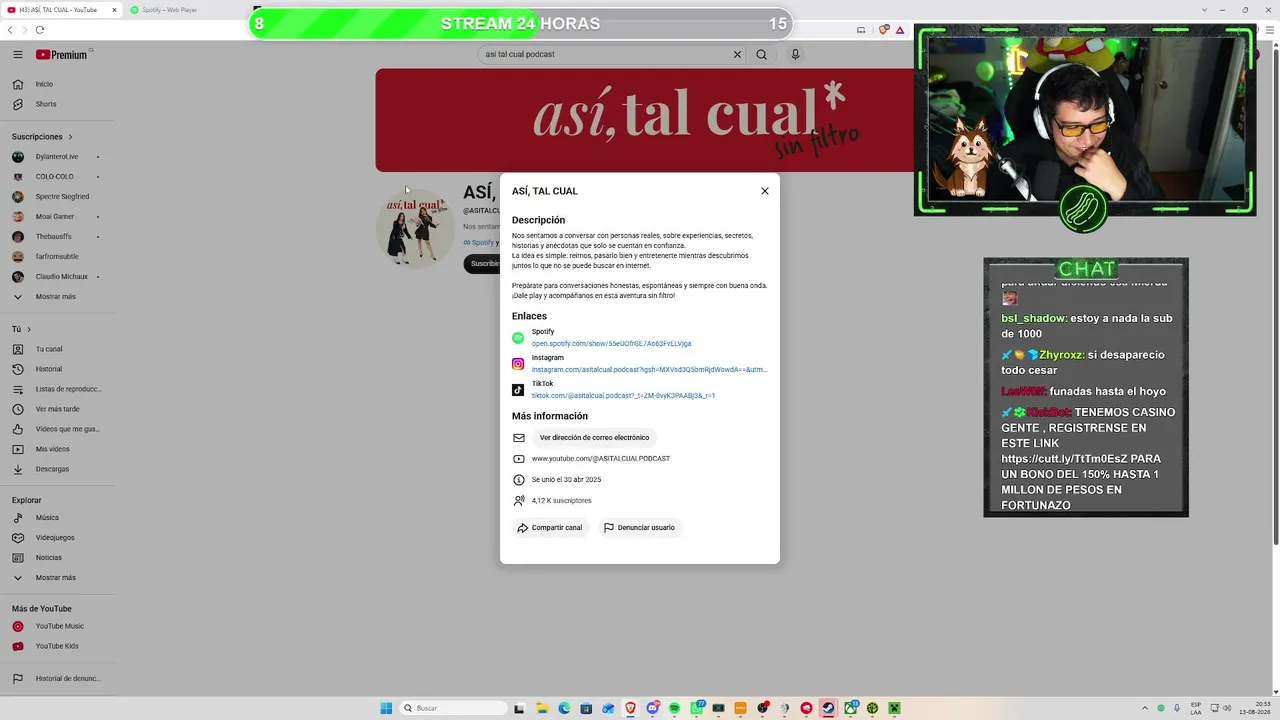Open the clock showing 20:53
The image size is (1280, 720).
(x=1255, y=709)
